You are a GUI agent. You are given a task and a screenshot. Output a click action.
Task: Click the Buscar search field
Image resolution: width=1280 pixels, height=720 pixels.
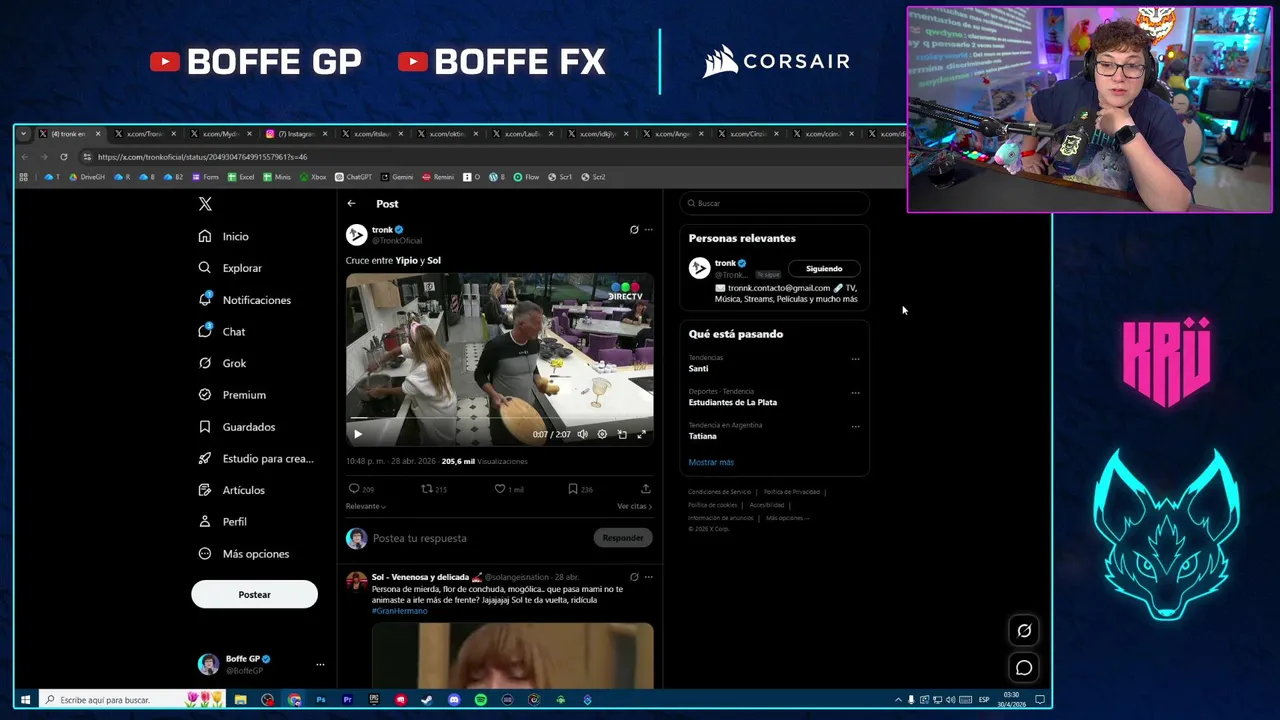pos(774,203)
